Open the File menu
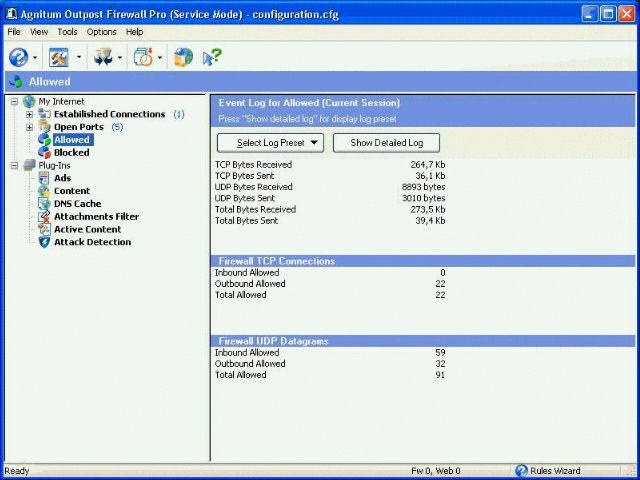This screenshot has height=480, width=640. (13, 32)
